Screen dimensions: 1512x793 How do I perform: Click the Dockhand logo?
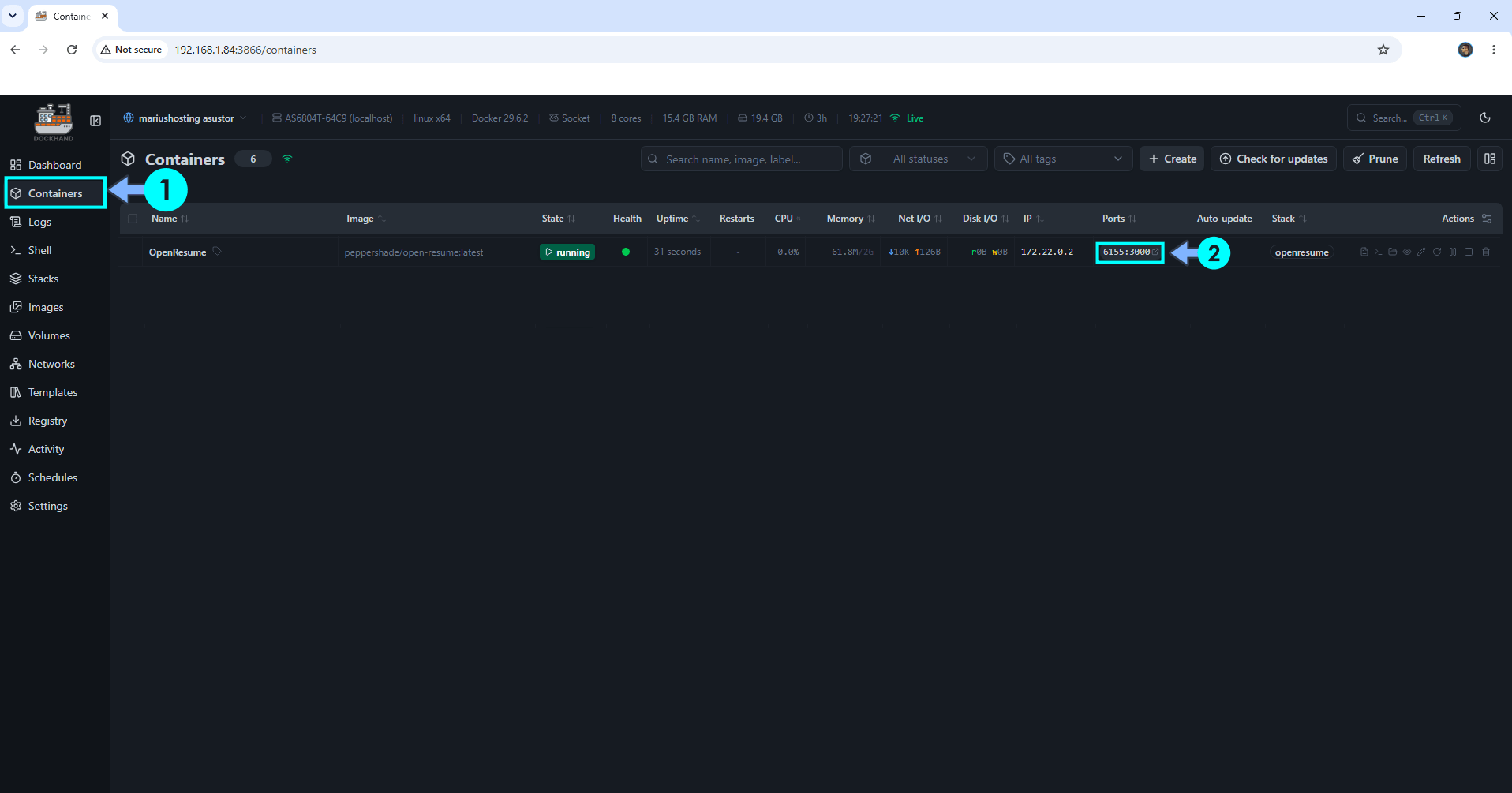[x=54, y=122]
